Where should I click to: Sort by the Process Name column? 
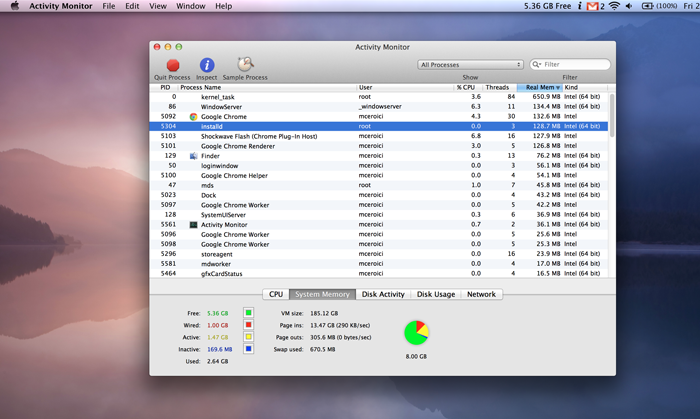click(267, 87)
